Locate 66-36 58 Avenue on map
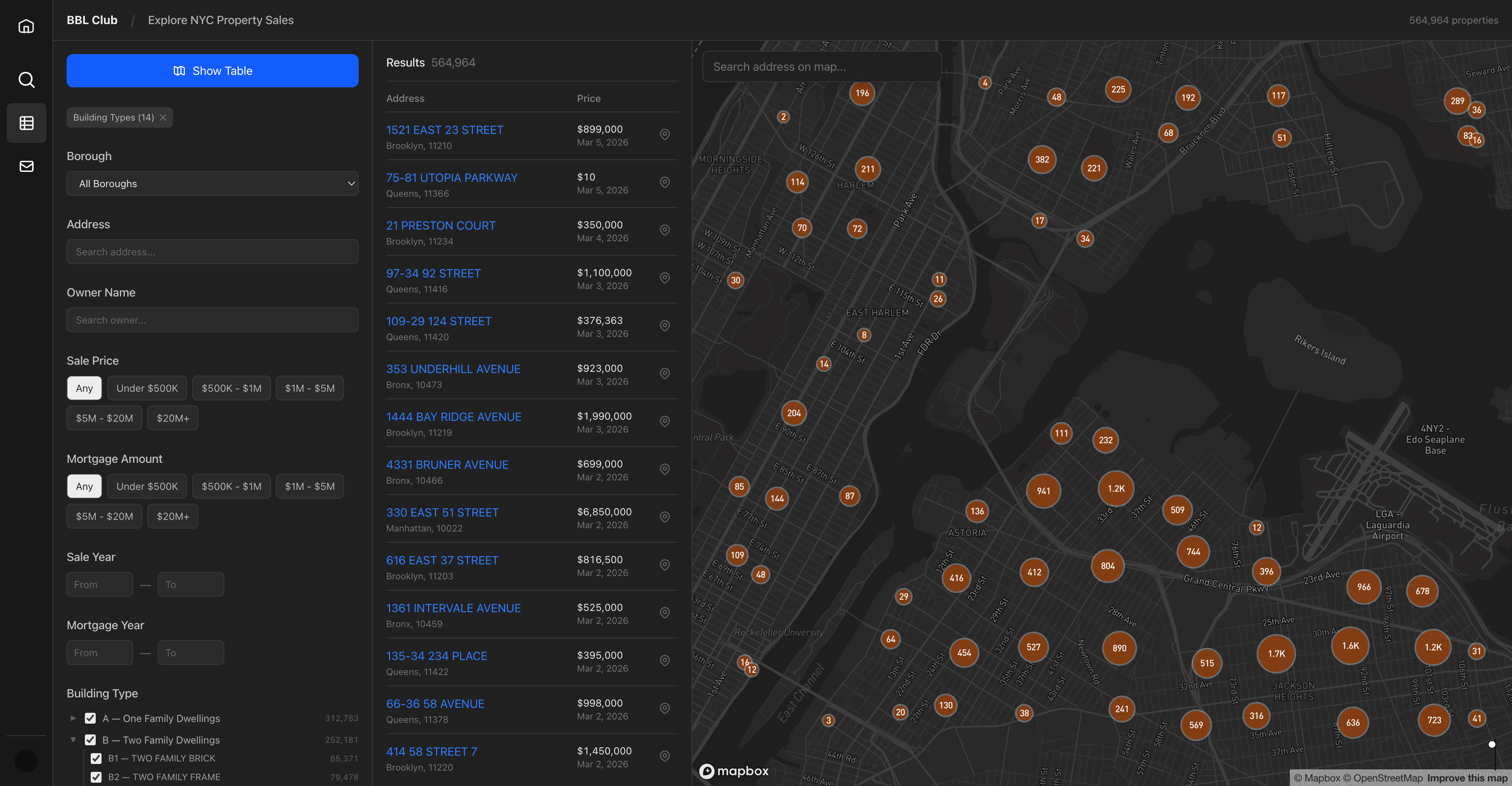This screenshot has width=1512, height=786. (664, 708)
